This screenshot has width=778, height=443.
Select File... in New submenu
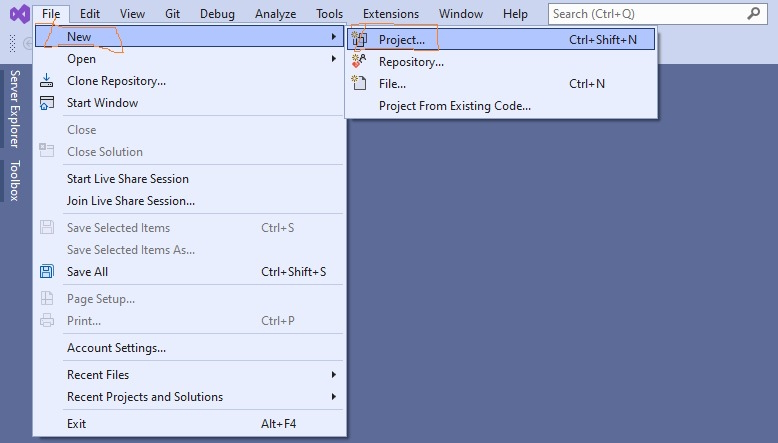point(501,83)
